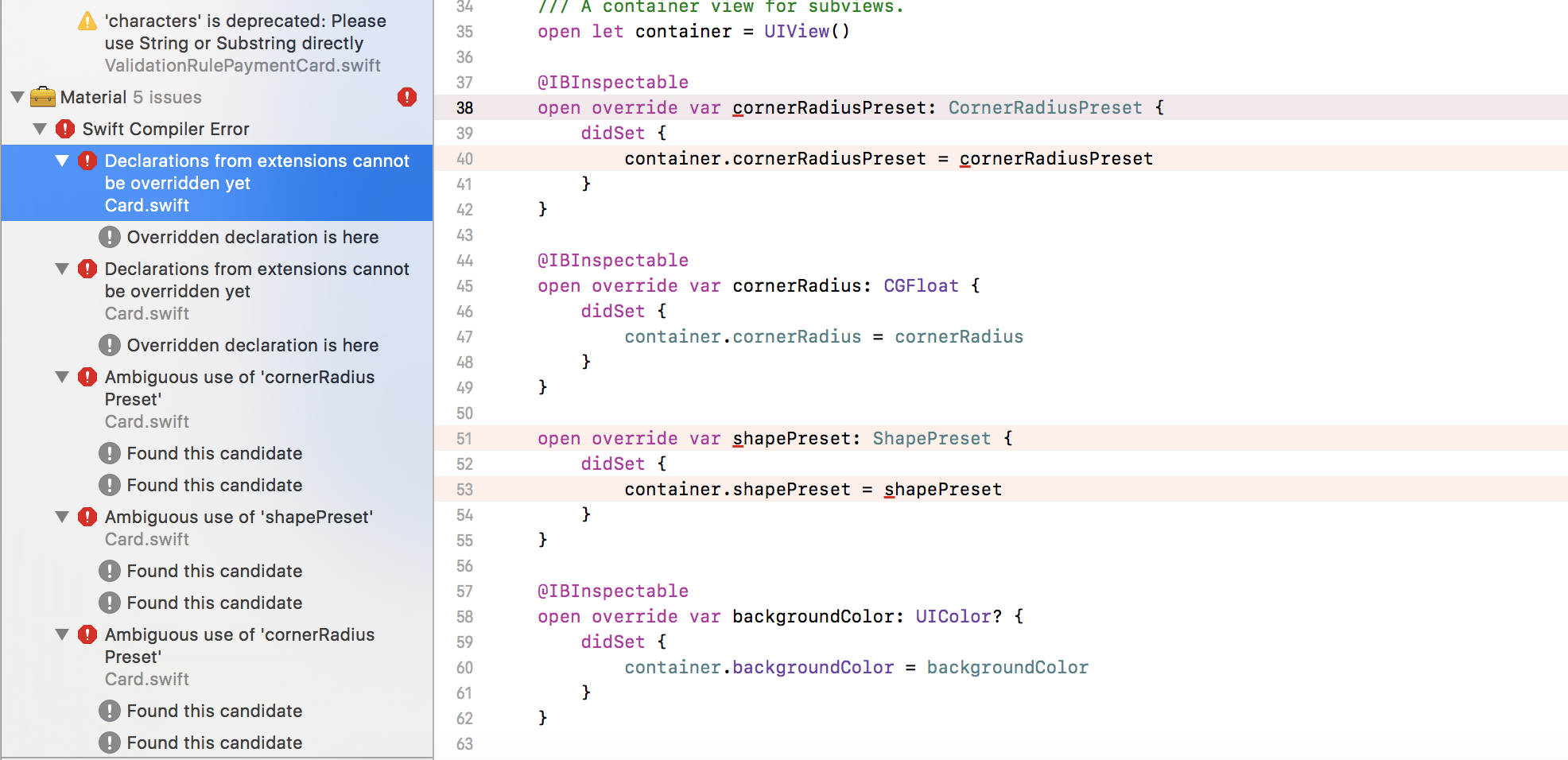
Task: Click the red error badge on the Material row
Action: coord(407,97)
